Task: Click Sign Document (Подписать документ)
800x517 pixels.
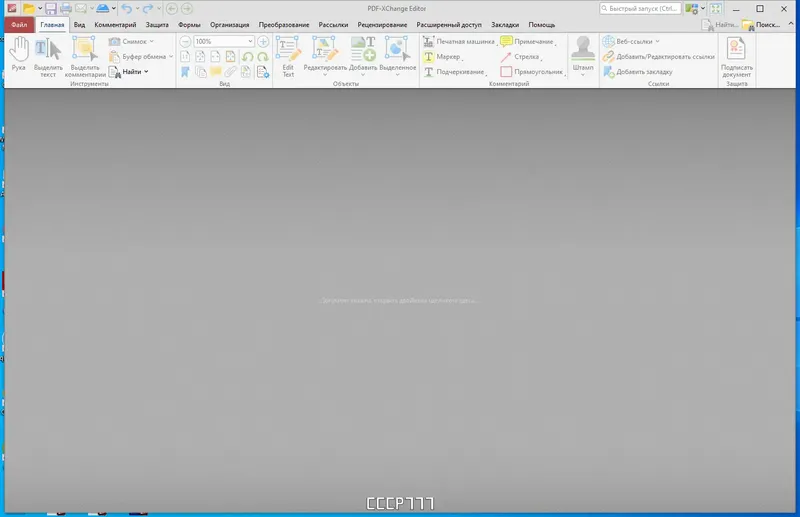Action: pos(736,57)
